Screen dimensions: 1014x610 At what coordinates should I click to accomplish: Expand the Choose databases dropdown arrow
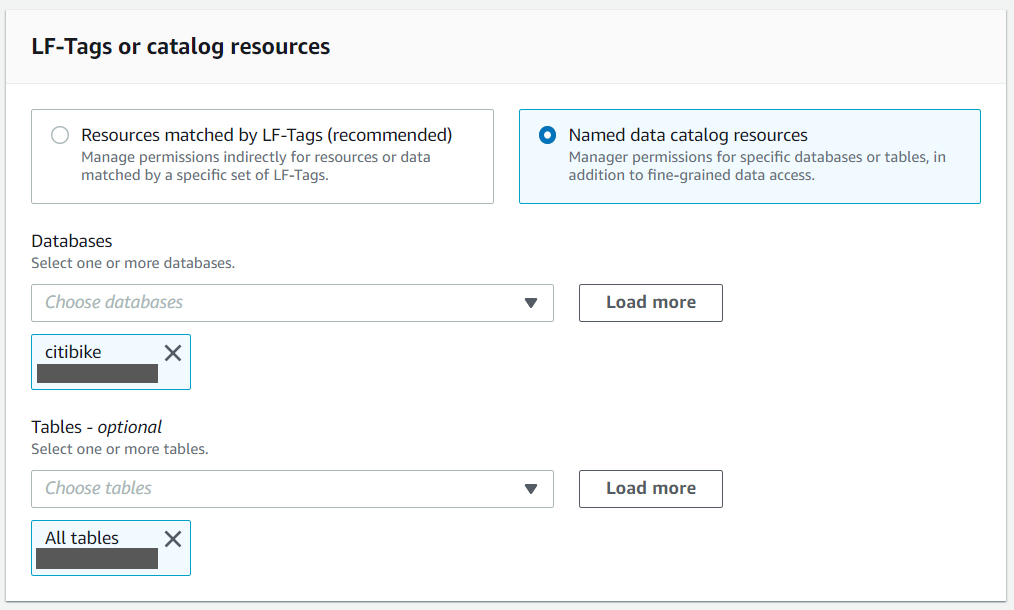pyautogui.click(x=532, y=303)
